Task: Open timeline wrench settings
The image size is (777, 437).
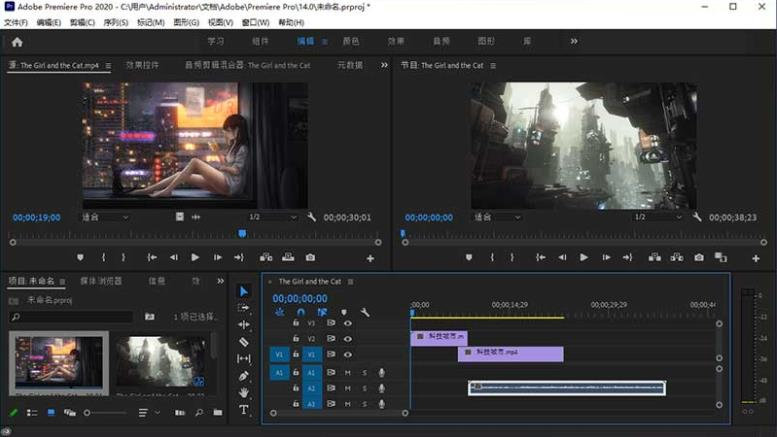Action: pos(365,312)
